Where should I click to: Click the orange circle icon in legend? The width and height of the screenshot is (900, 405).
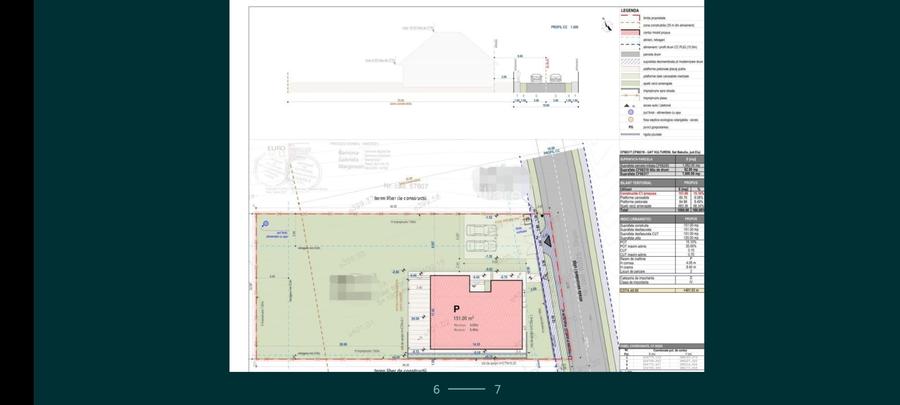630,119
